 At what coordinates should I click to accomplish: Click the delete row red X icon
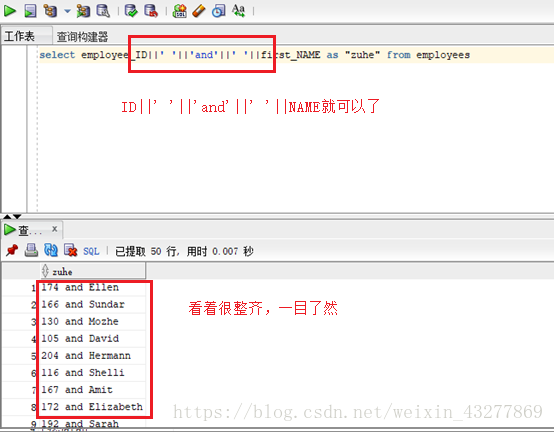pyautogui.click(x=70, y=250)
